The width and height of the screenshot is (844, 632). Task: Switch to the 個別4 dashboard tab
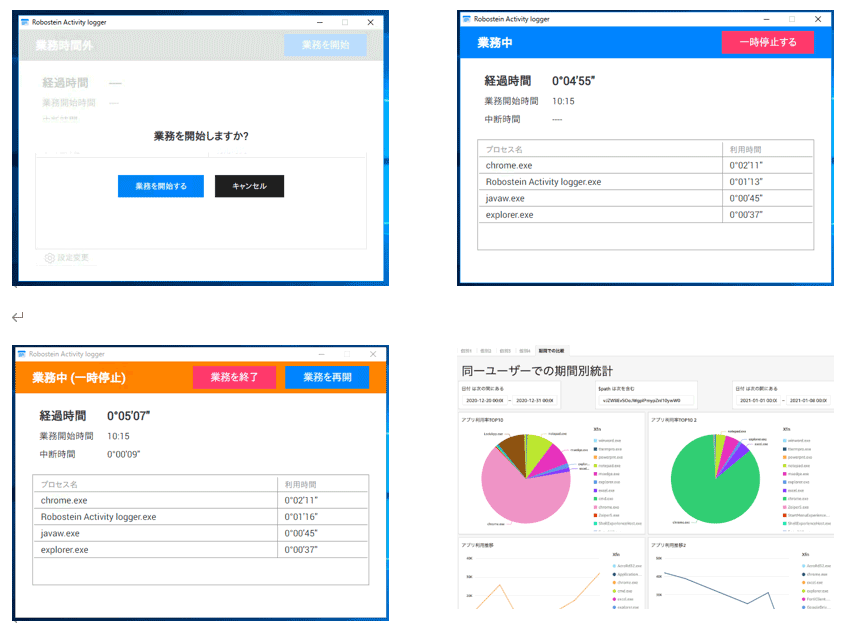click(x=524, y=351)
